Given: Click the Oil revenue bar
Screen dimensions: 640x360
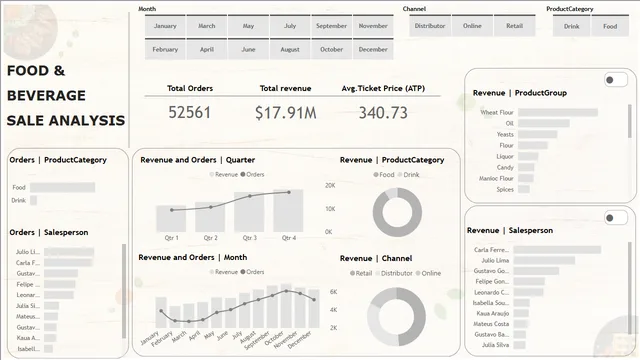Looking at the screenshot, I should [544, 123].
